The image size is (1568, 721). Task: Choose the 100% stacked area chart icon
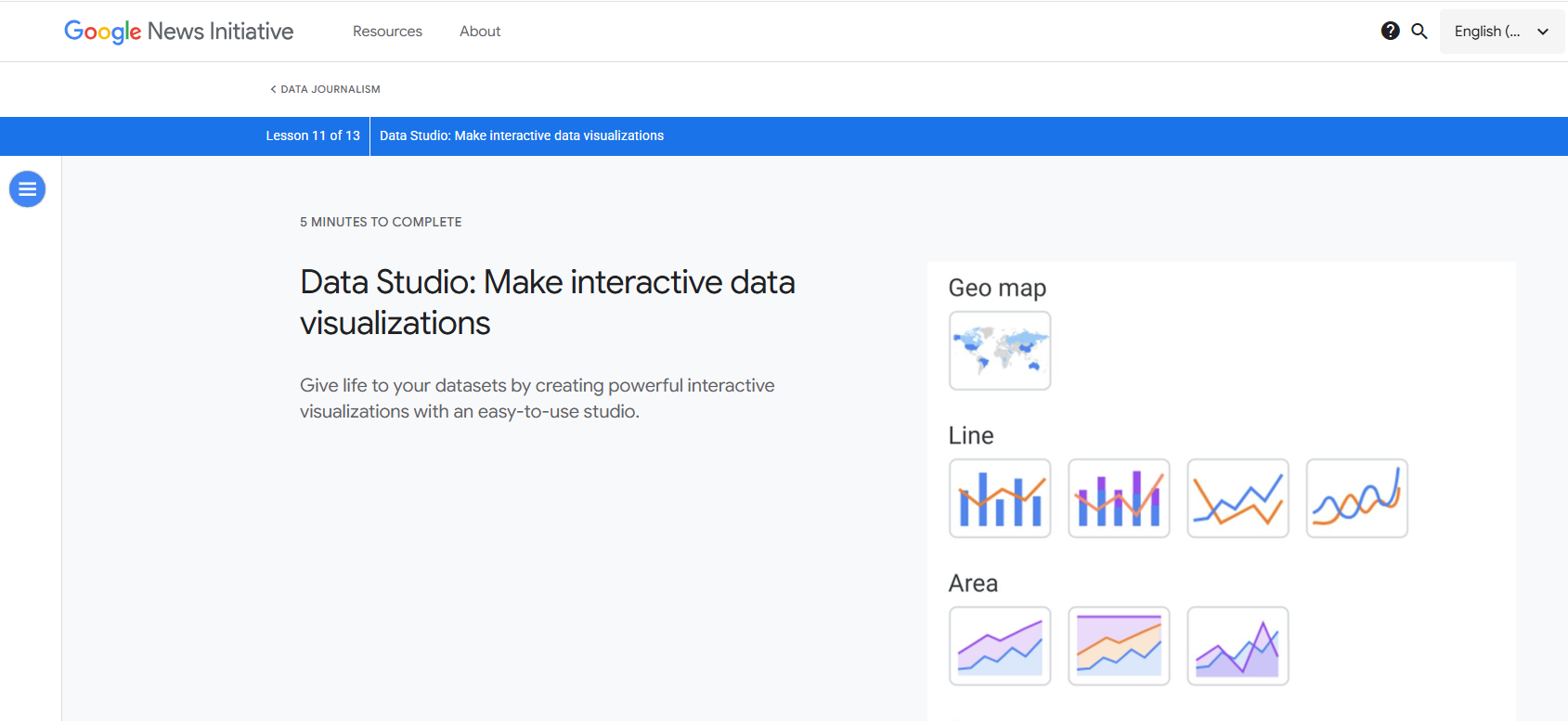(1119, 646)
